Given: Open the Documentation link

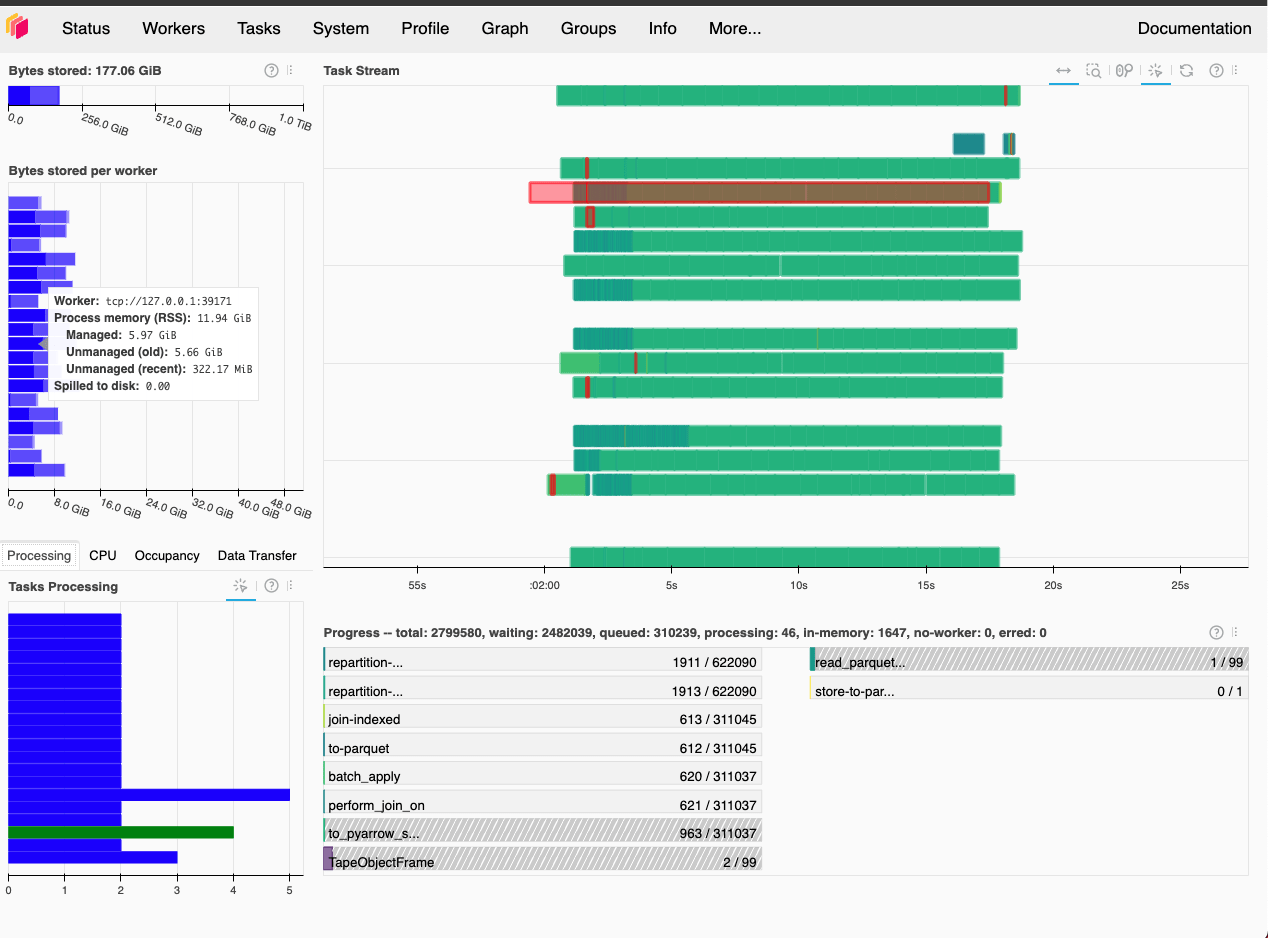Looking at the screenshot, I should [1194, 28].
